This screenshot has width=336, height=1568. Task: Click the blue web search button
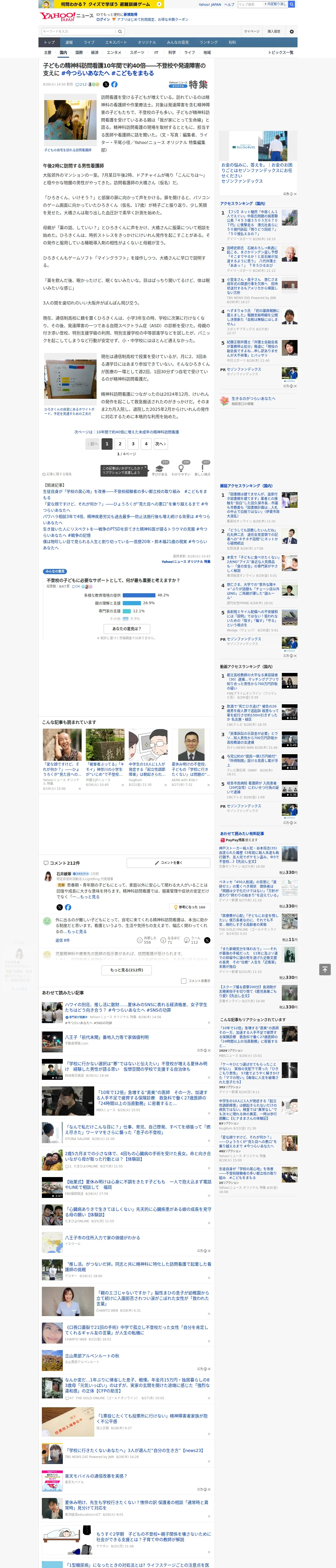tap(292, 4)
